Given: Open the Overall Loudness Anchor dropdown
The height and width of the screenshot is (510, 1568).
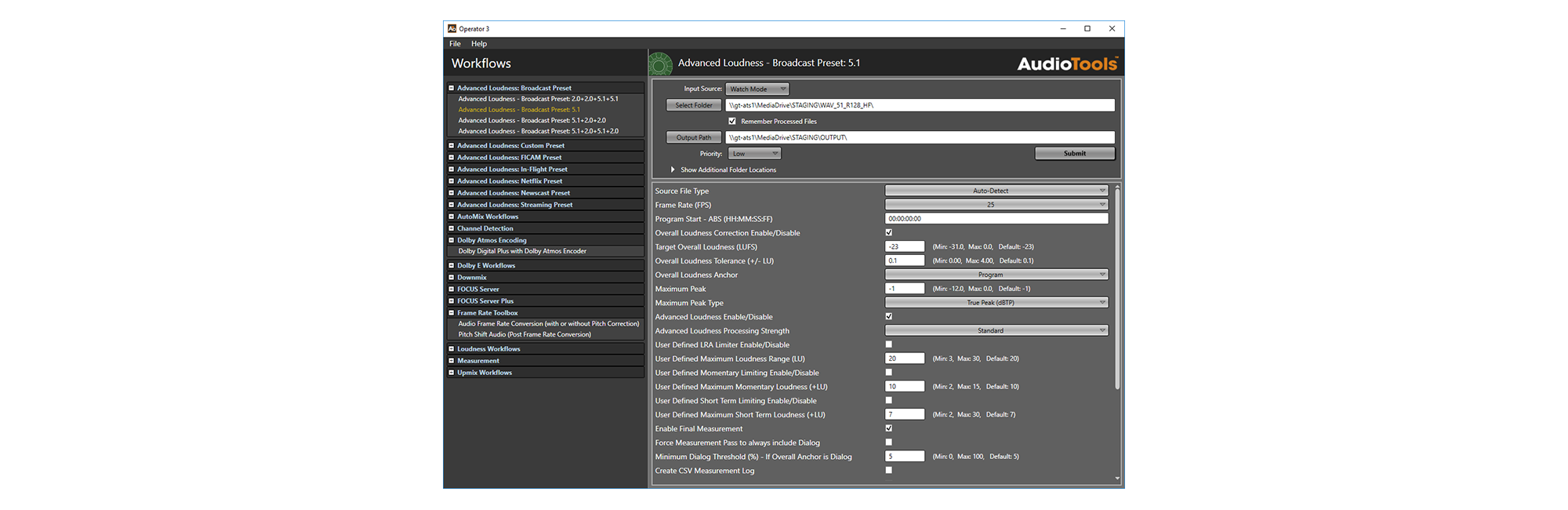Looking at the screenshot, I should [x=996, y=275].
